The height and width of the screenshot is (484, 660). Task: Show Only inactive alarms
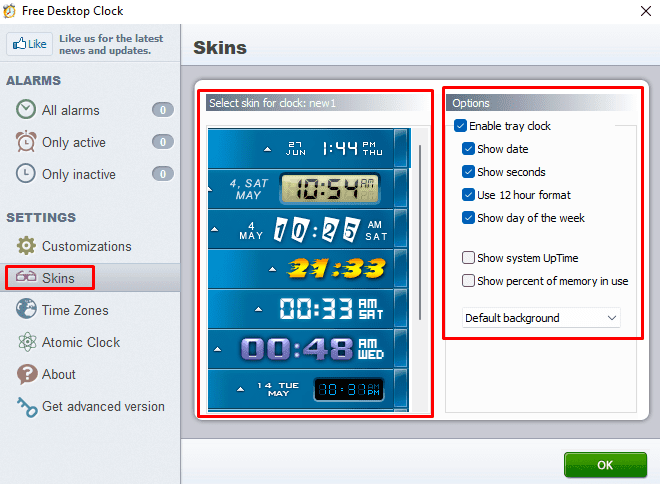(79, 174)
